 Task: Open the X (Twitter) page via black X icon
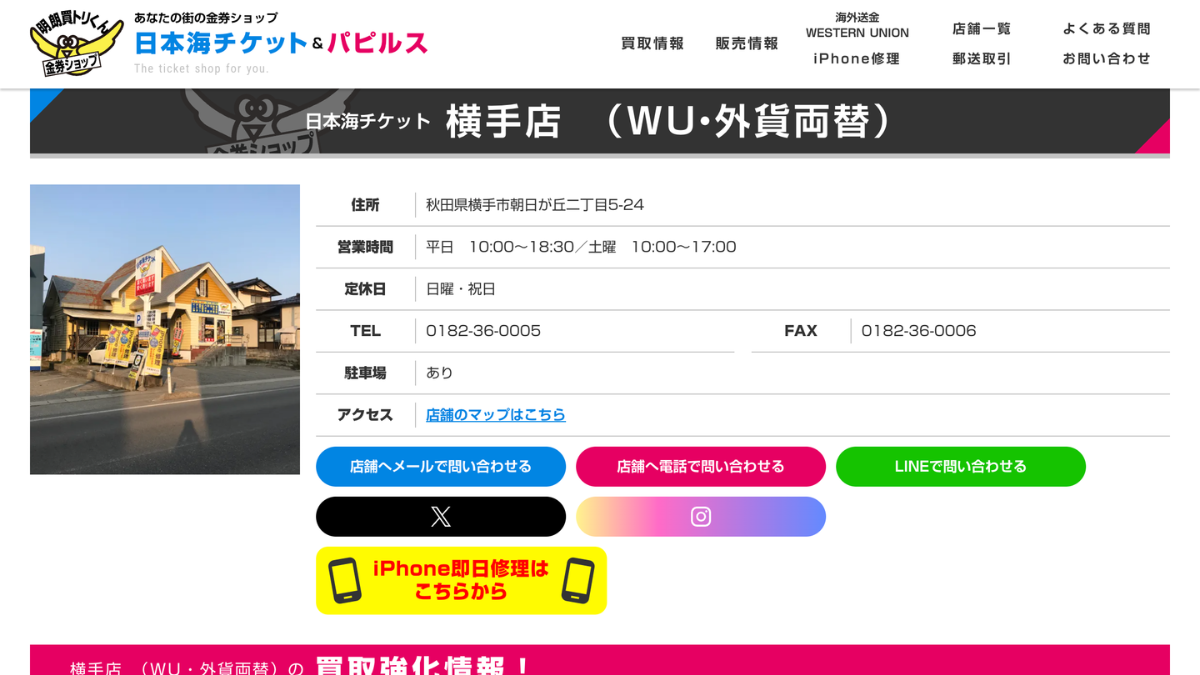[440, 516]
